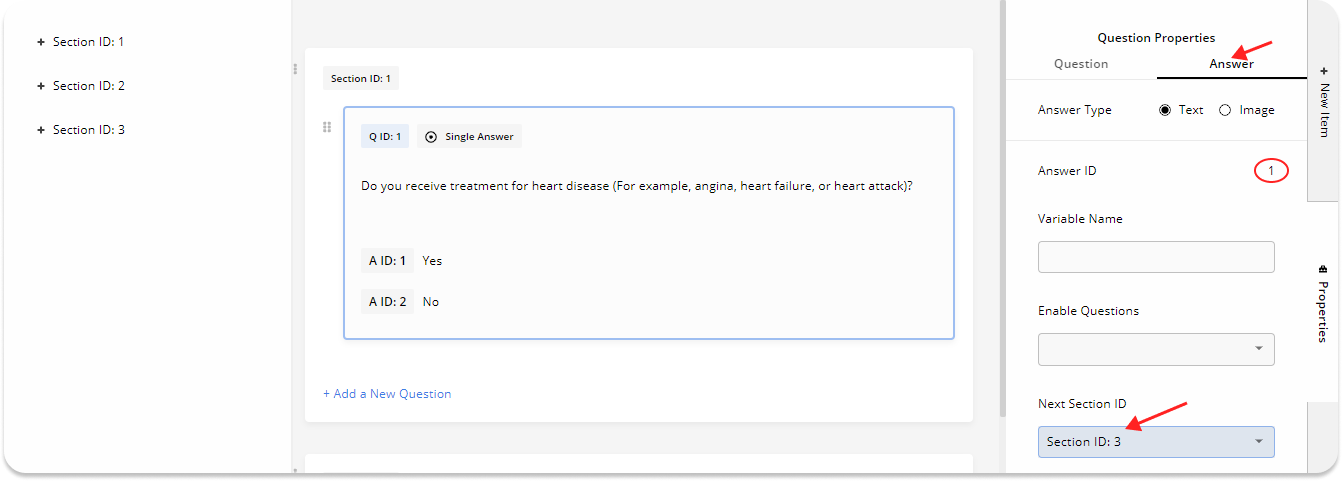This screenshot has height=481, width=1342.
Task: Click the Single Answer radio icon badge
Action: click(x=431, y=137)
